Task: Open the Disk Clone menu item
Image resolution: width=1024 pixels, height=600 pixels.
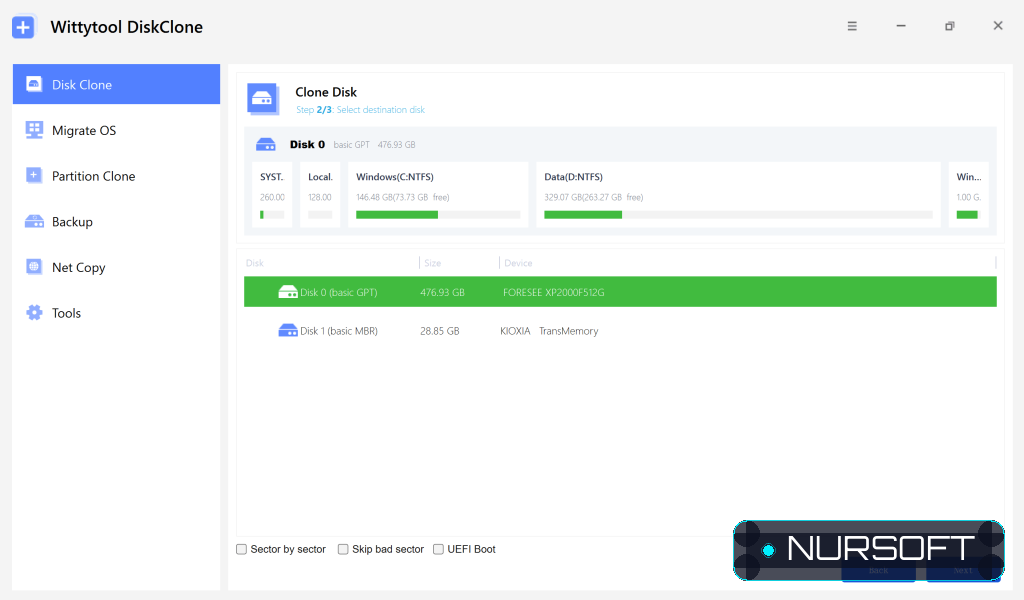Action: [x=116, y=84]
